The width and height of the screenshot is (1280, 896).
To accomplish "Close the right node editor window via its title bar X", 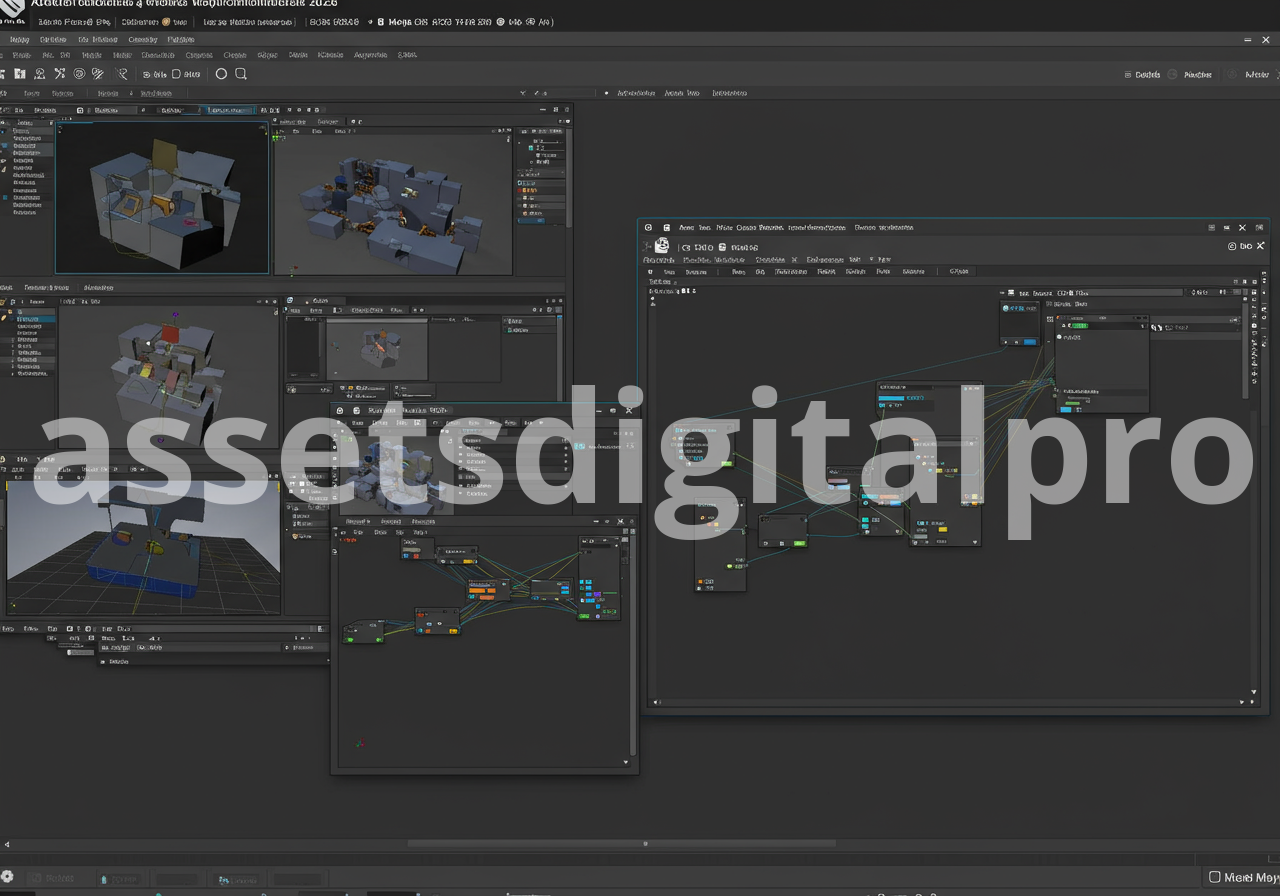I will coord(1243,228).
